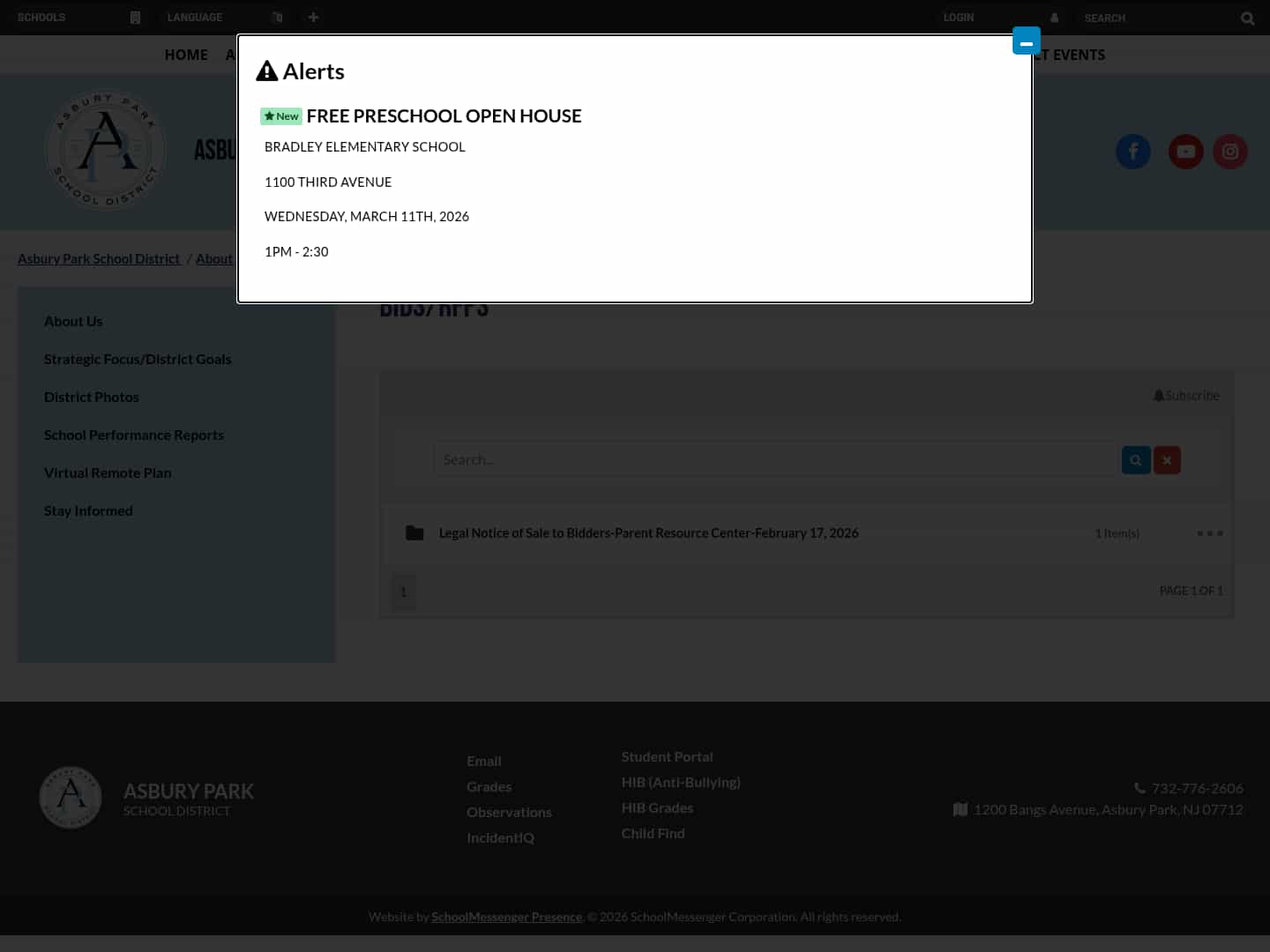Open the SchoolMessenger Presence link in the footer
The height and width of the screenshot is (952, 1270).
[x=506, y=916]
